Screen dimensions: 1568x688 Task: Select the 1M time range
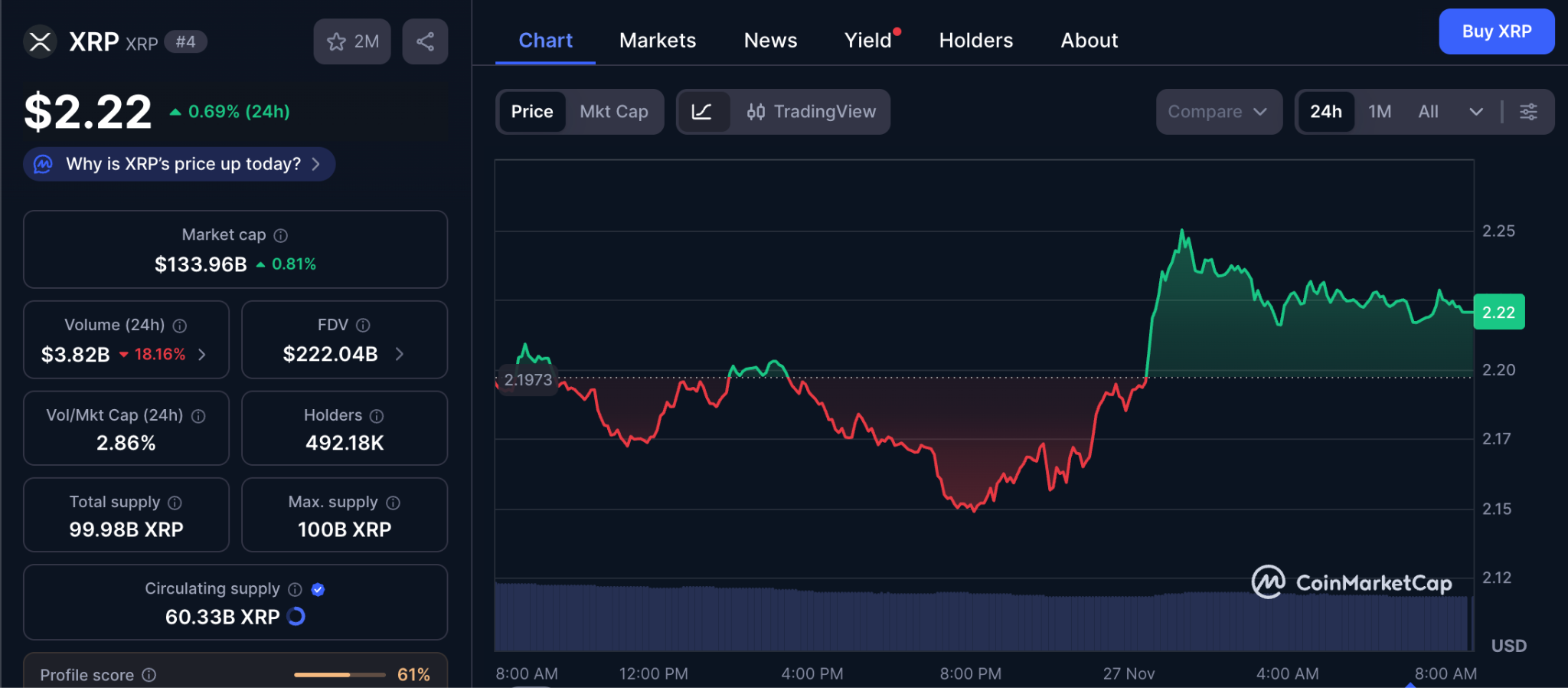click(x=1380, y=112)
